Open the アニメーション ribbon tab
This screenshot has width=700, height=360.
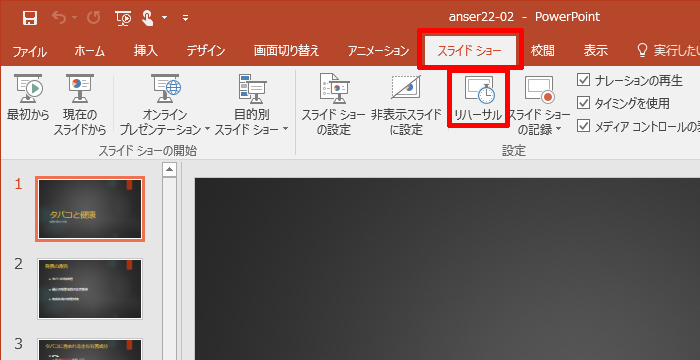tap(379, 51)
